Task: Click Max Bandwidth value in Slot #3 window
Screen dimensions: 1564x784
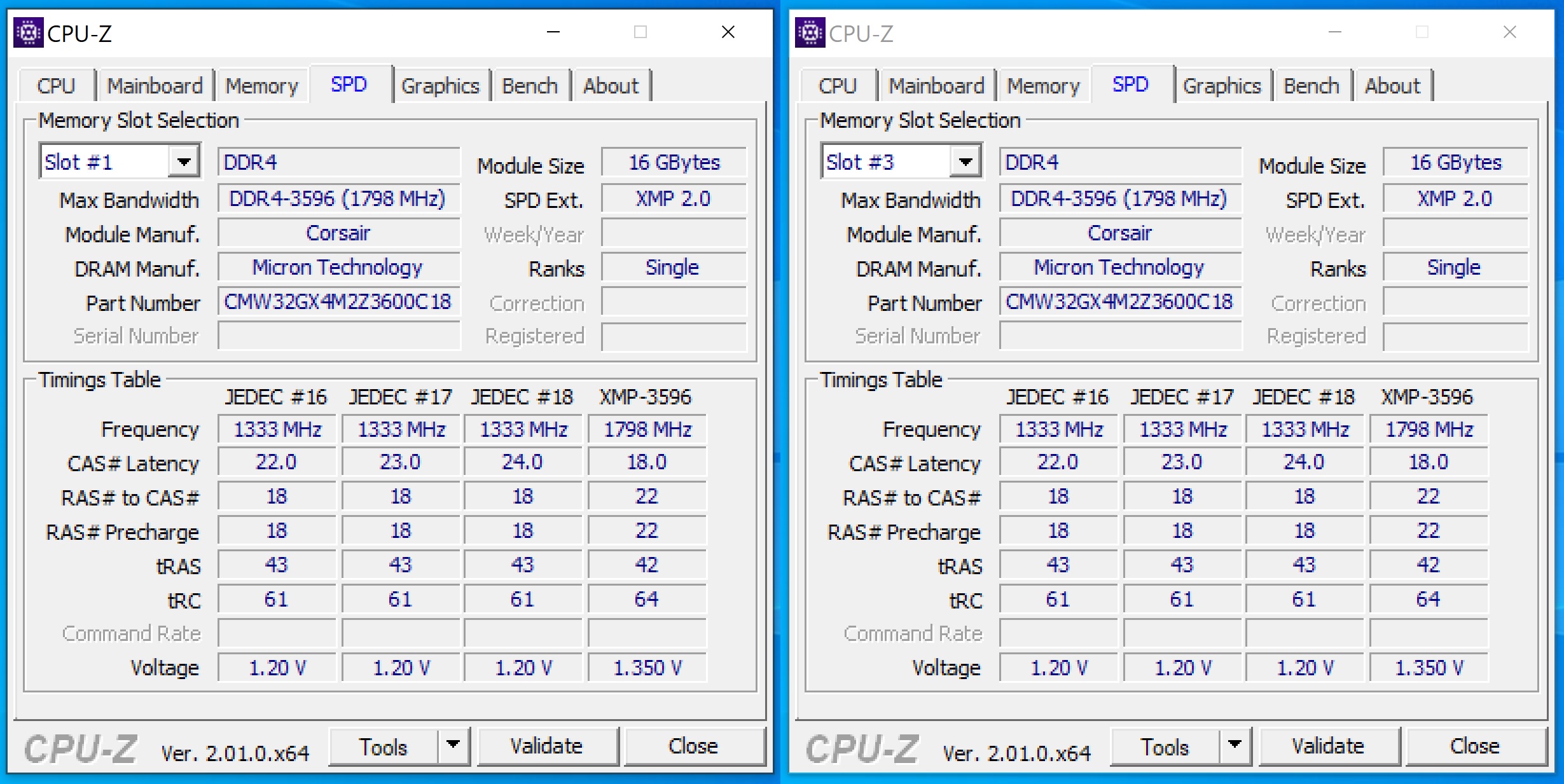Action: click(x=1120, y=198)
